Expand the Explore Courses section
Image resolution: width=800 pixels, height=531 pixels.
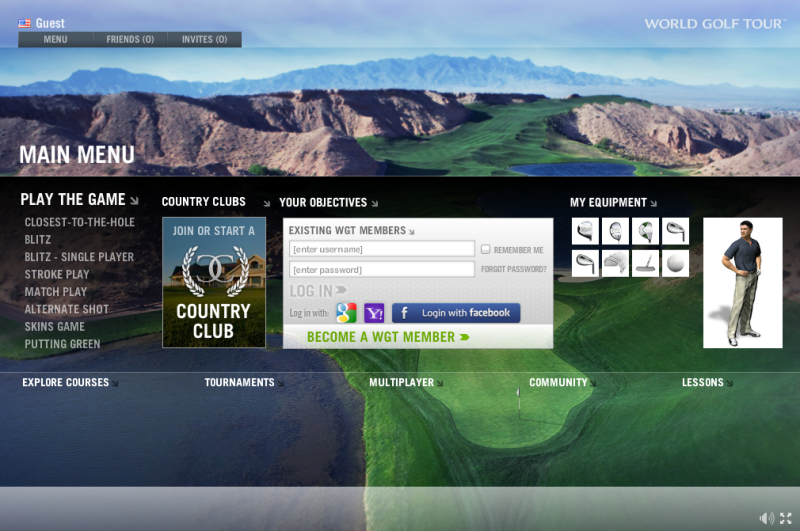point(70,383)
